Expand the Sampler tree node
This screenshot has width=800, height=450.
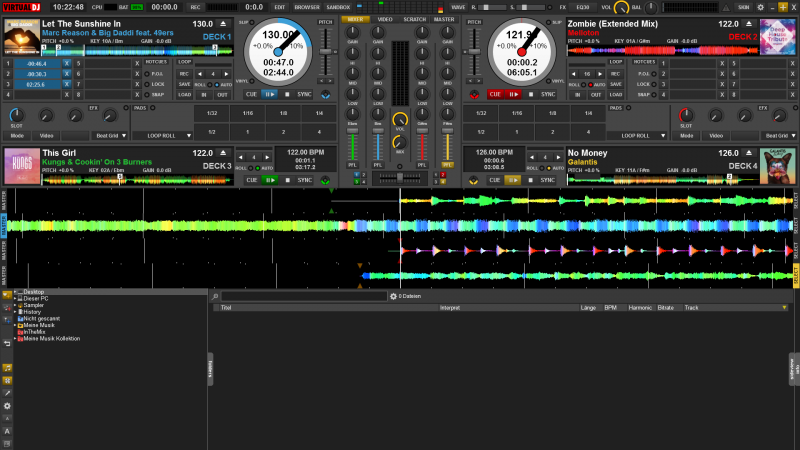pyautogui.click(x=15, y=306)
